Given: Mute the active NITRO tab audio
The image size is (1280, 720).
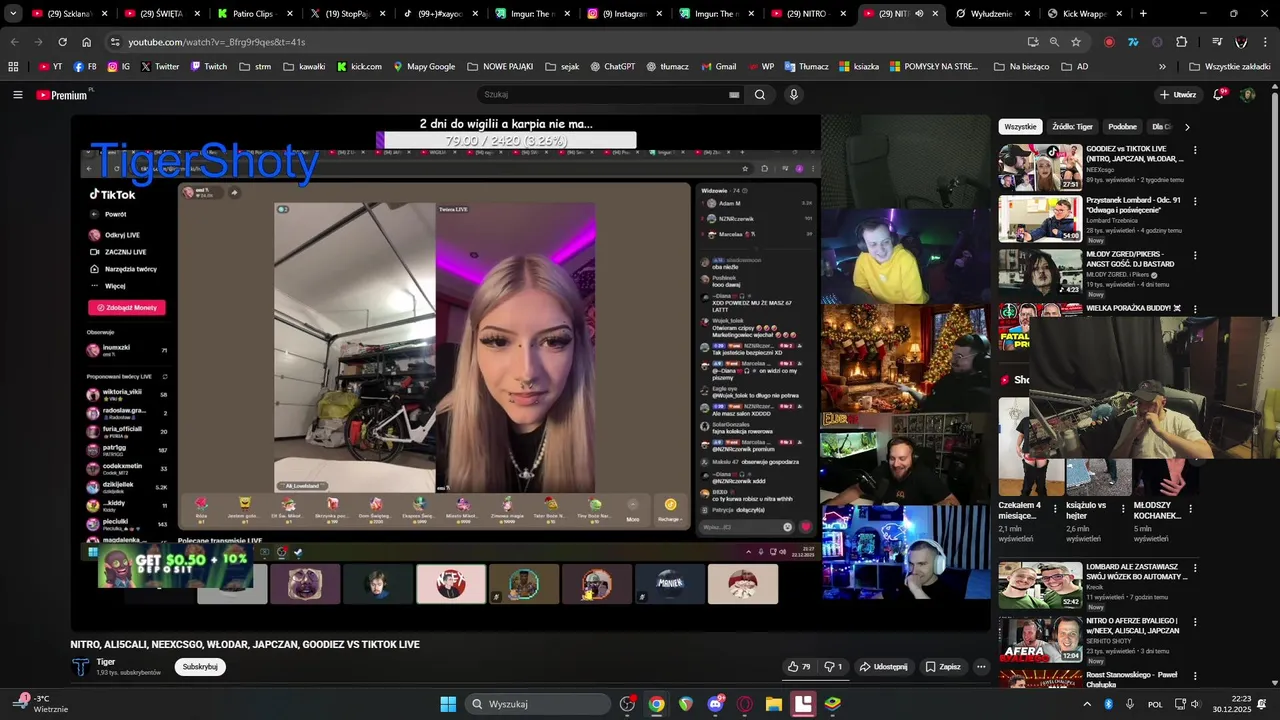Looking at the screenshot, I should coord(919,14).
